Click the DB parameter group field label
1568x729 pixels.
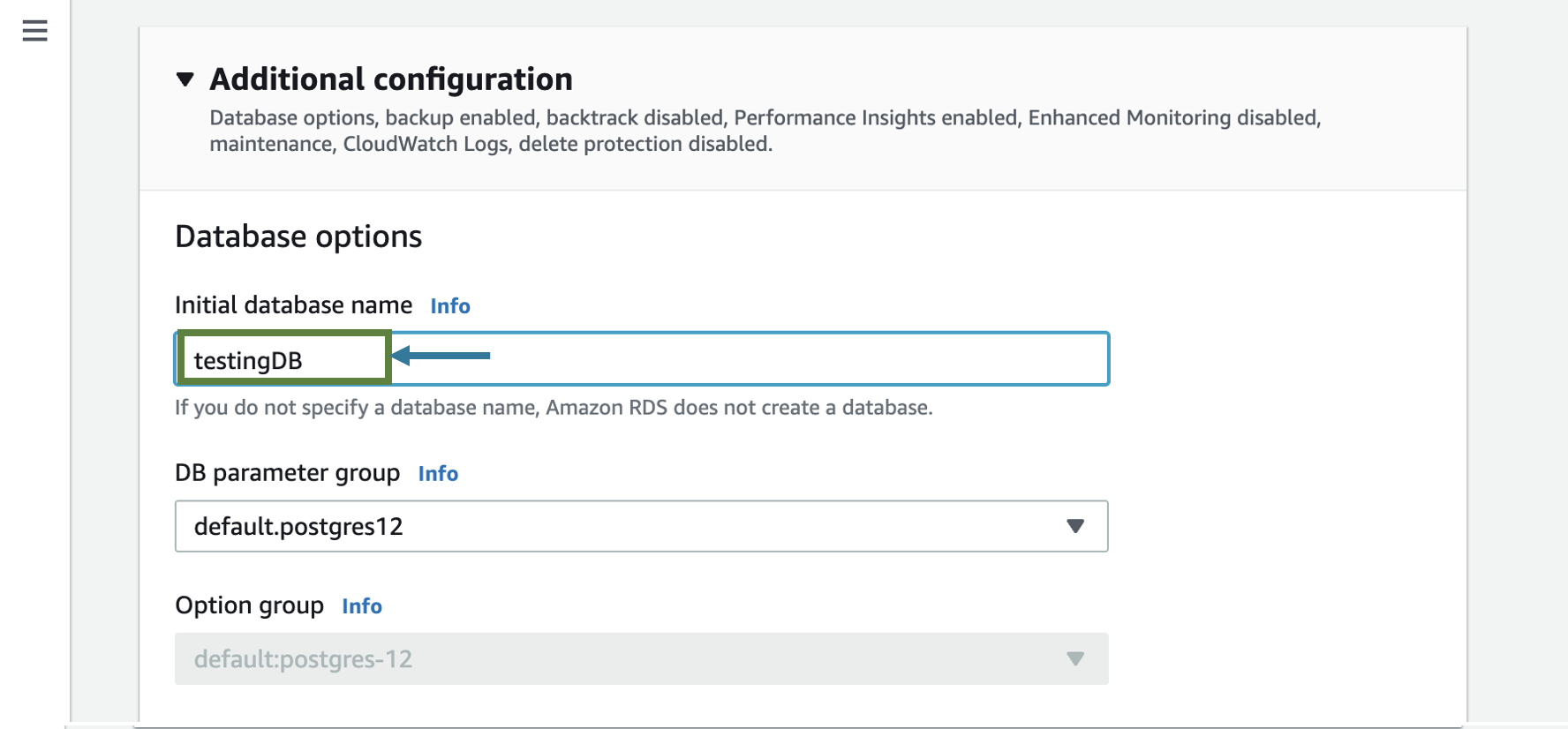pos(288,473)
